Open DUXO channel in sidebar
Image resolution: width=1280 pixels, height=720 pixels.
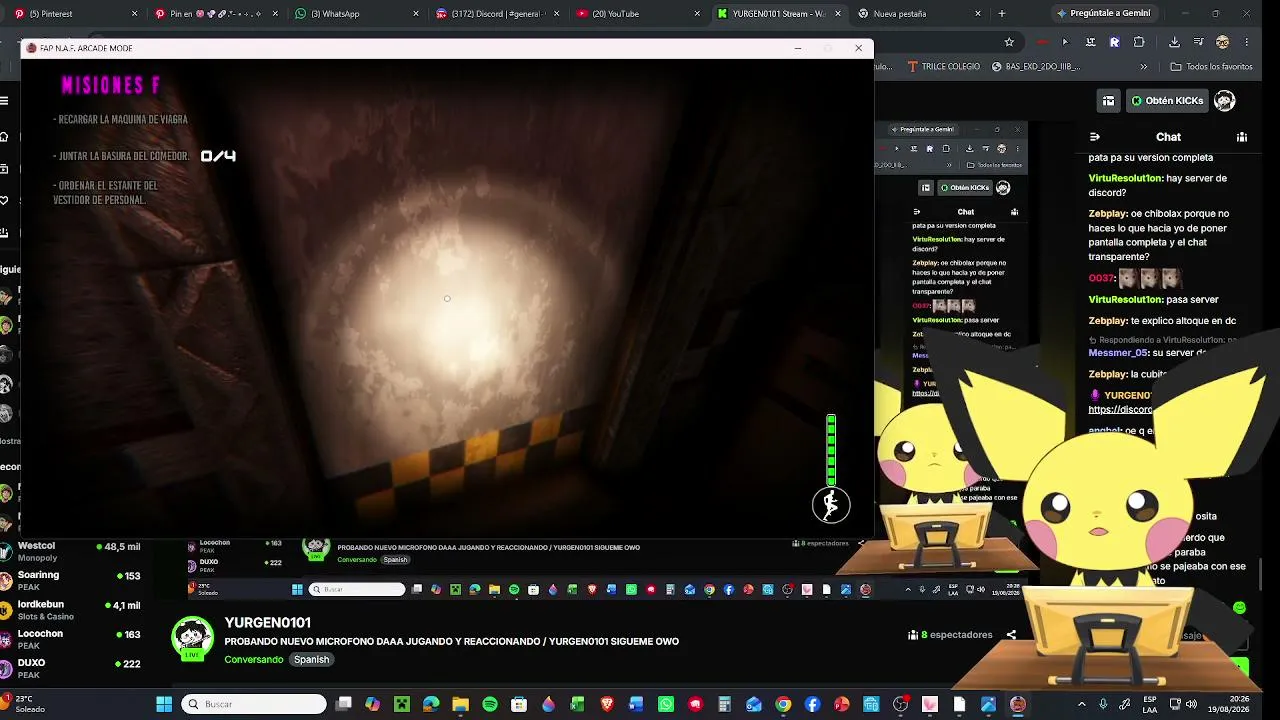(x=72, y=668)
